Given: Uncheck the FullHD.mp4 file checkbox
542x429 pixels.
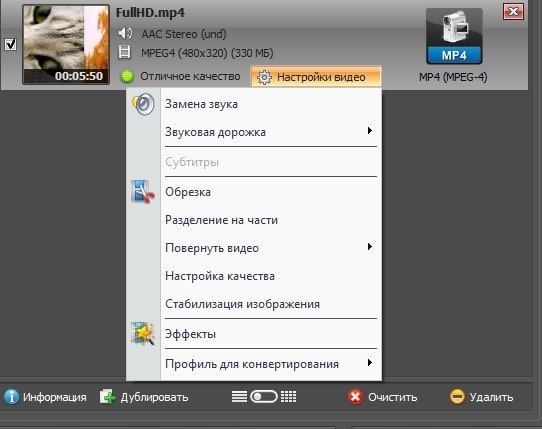Looking at the screenshot, I should (x=10, y=44).
